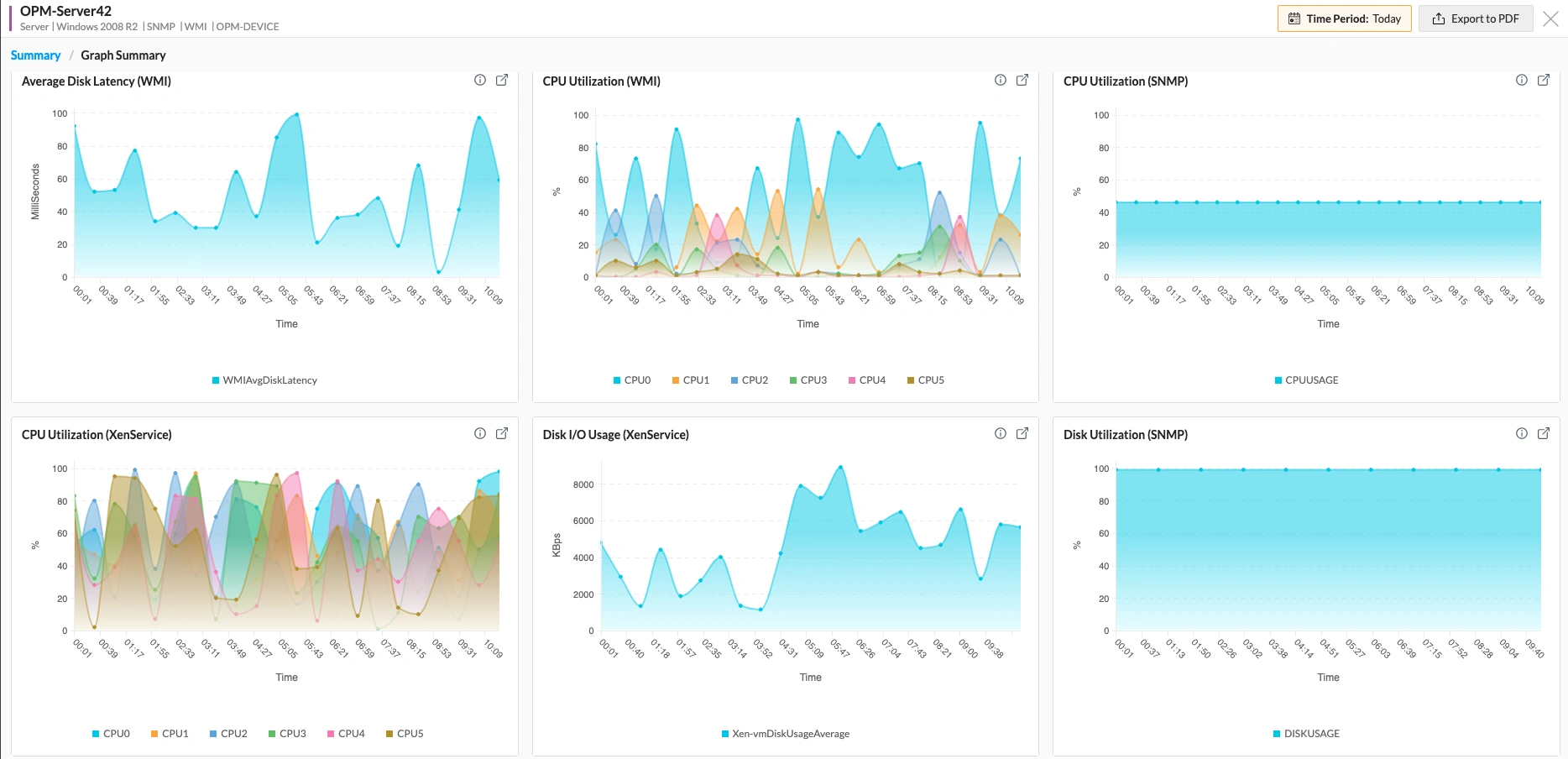Close the OPM-Server42 device view
The height and width of the screenshot is (759, 1568).
(1550, 18)
